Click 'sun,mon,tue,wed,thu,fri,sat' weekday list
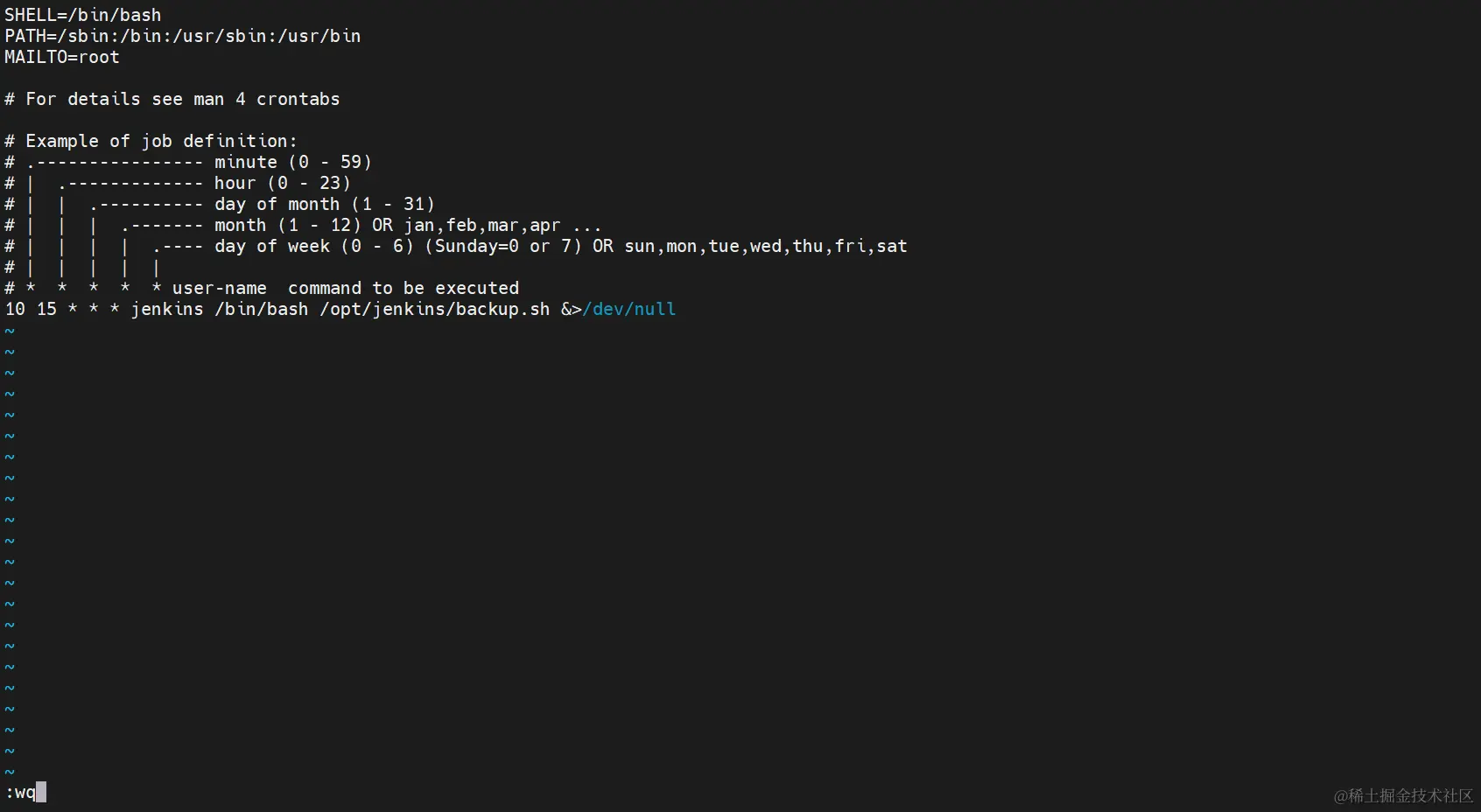 pos(766,246)
